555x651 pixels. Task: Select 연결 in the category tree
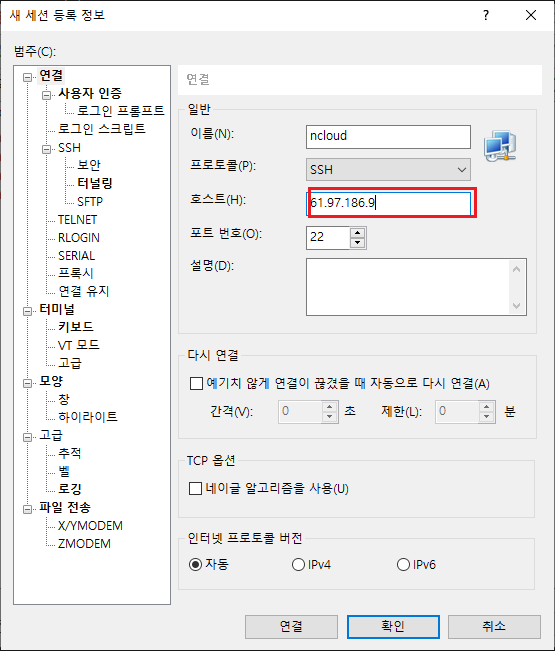click(x=51, y=76)
